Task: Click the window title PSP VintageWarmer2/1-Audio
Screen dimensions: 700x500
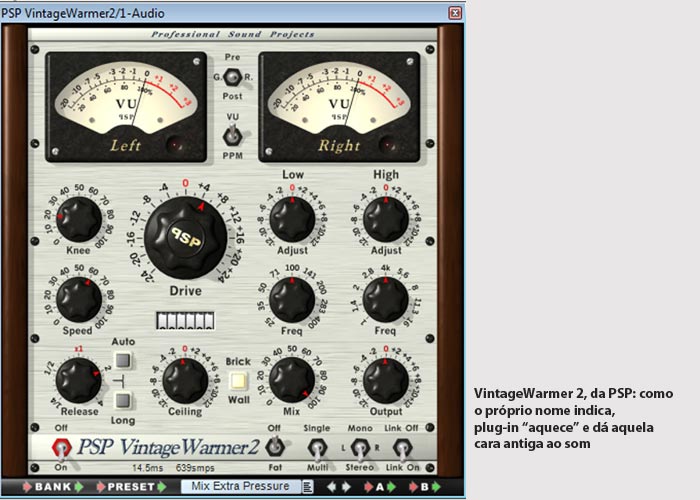Action: coord(83,13)
